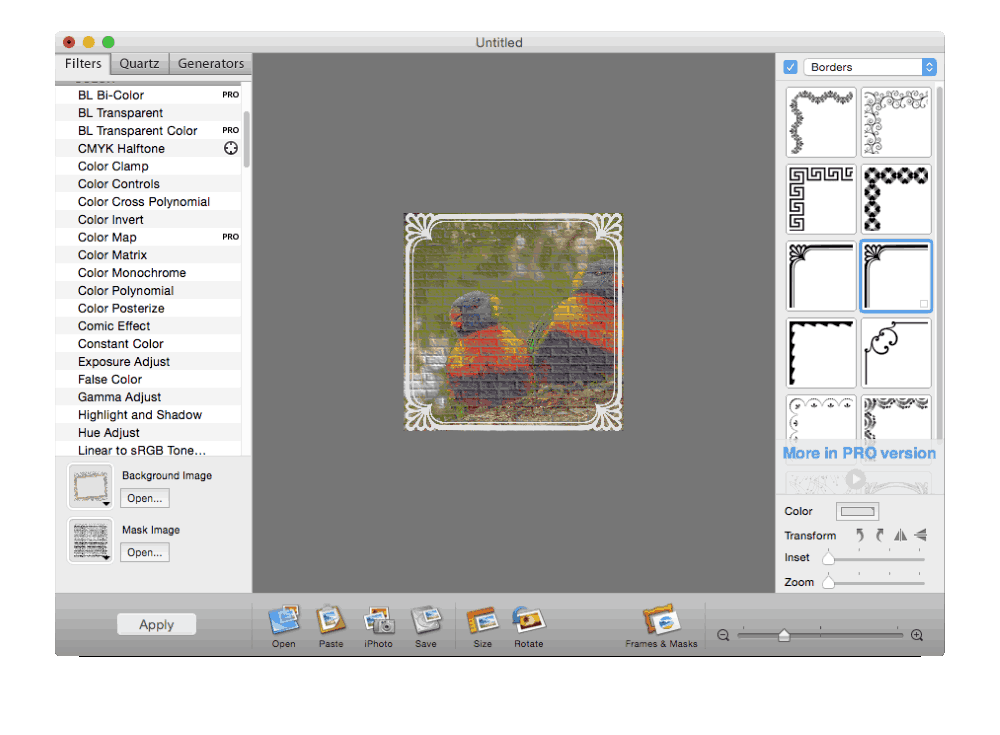Open an image file via toolbar
Image resolution: width=1000 pixels, height=735 pixels.
284,626
